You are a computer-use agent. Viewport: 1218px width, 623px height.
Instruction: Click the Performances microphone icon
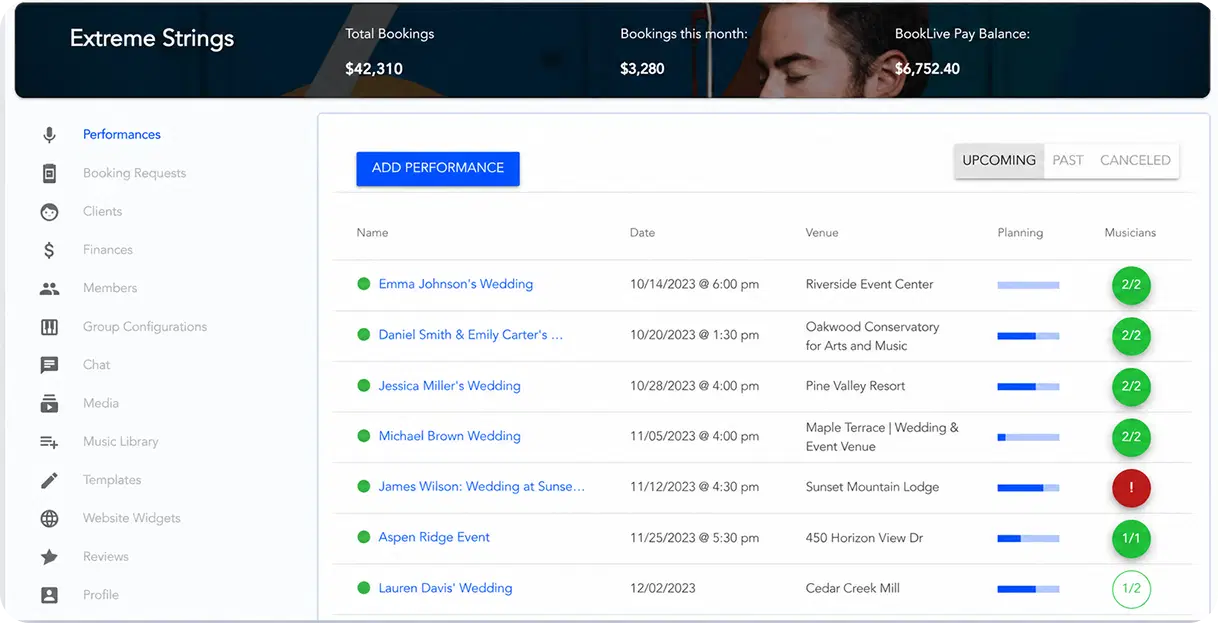click(49, 135)
